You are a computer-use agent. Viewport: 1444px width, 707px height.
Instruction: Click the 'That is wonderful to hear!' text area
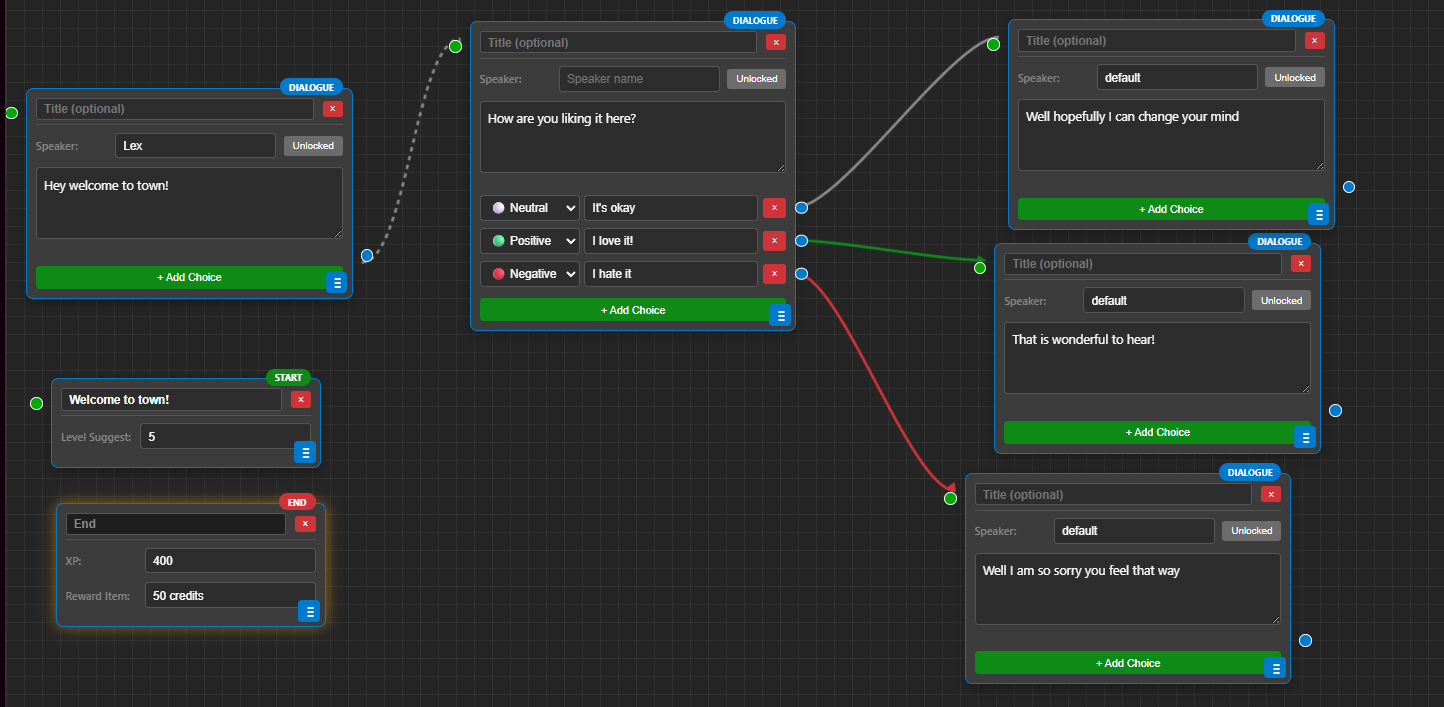1157,358
